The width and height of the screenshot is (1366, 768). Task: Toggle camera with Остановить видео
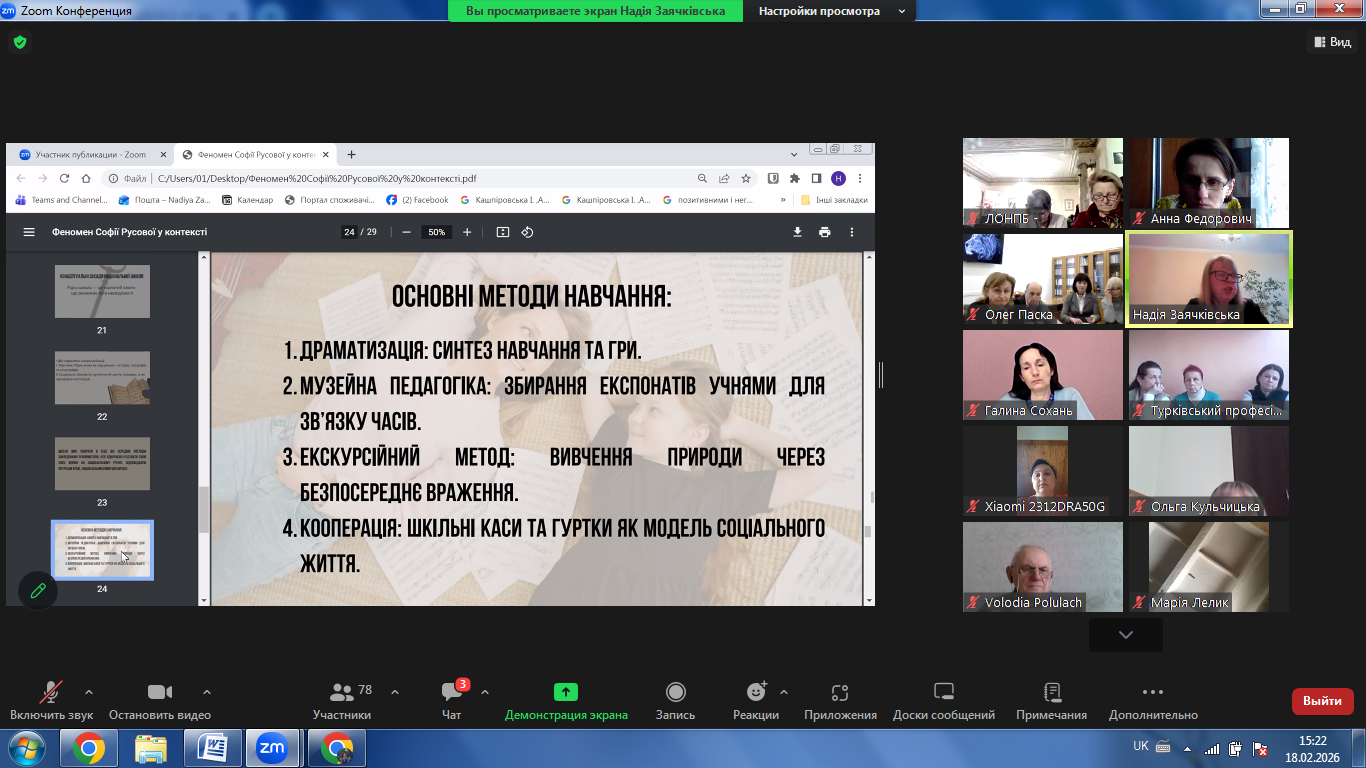coord(160,693)
